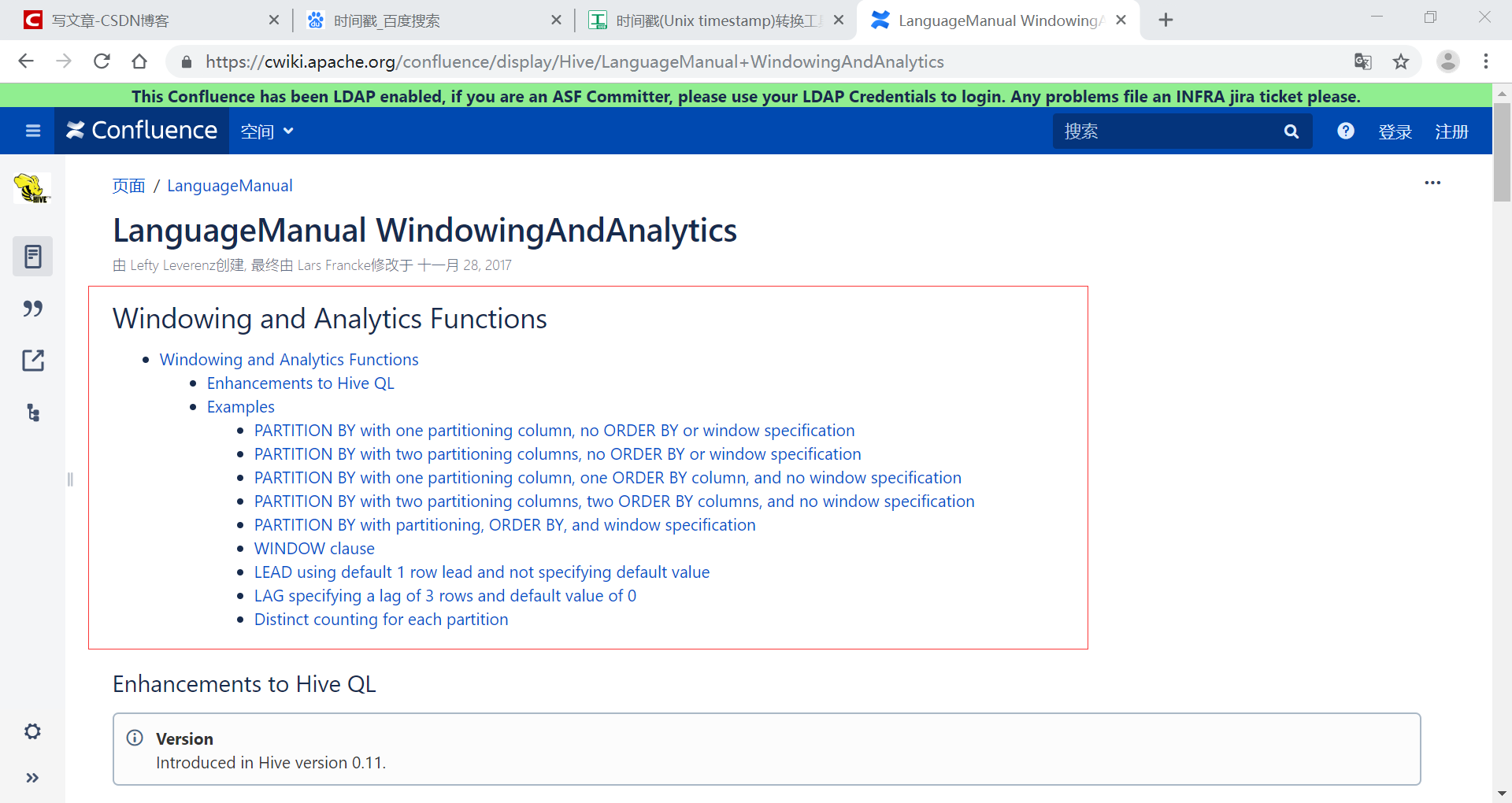Jump to Enhancements to Hive QL
Image resolution: width=1512 pixels, height=803 pixels.
pyautogui.click(x=301, y=383)
